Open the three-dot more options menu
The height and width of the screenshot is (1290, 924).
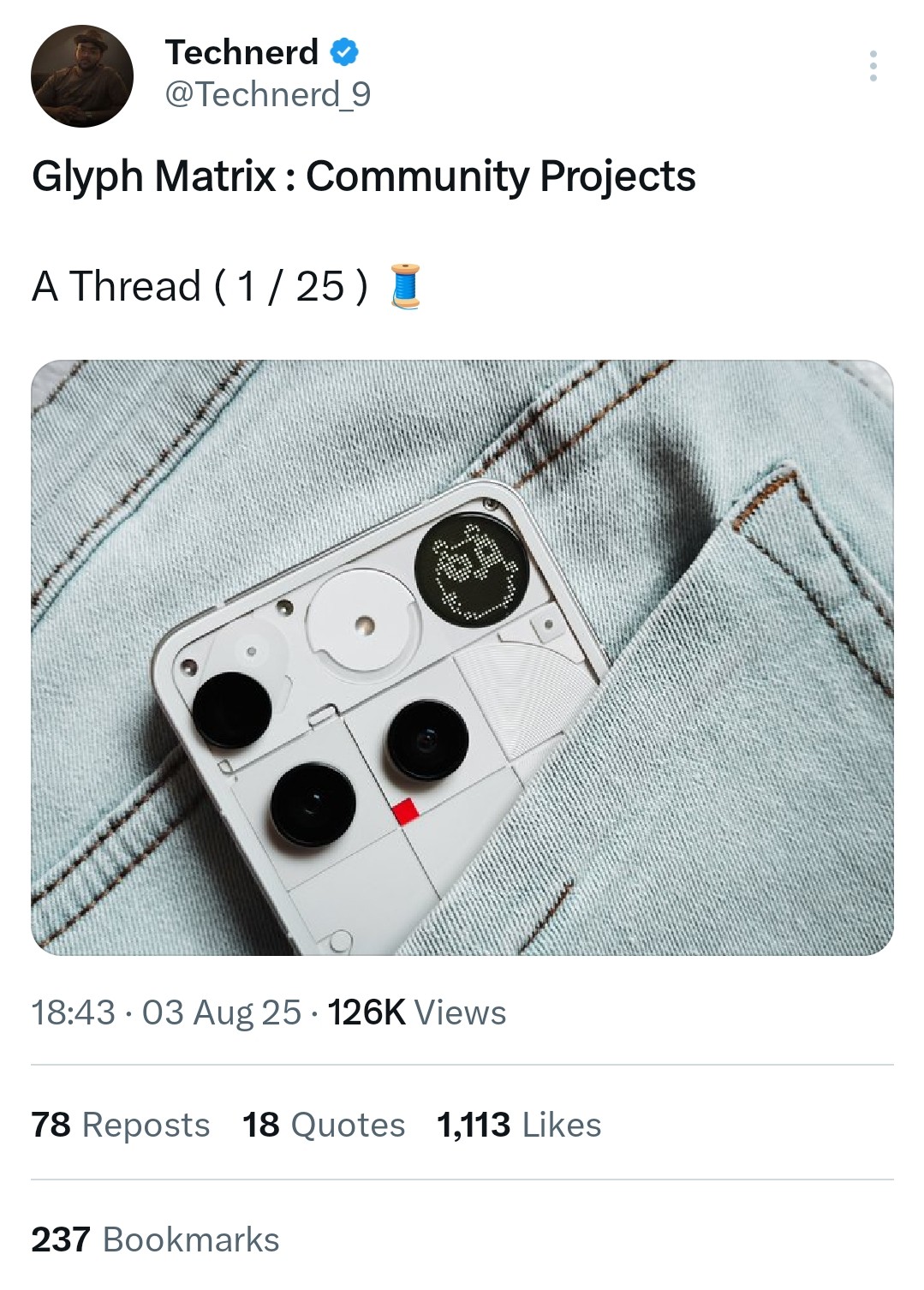(873, 66)
